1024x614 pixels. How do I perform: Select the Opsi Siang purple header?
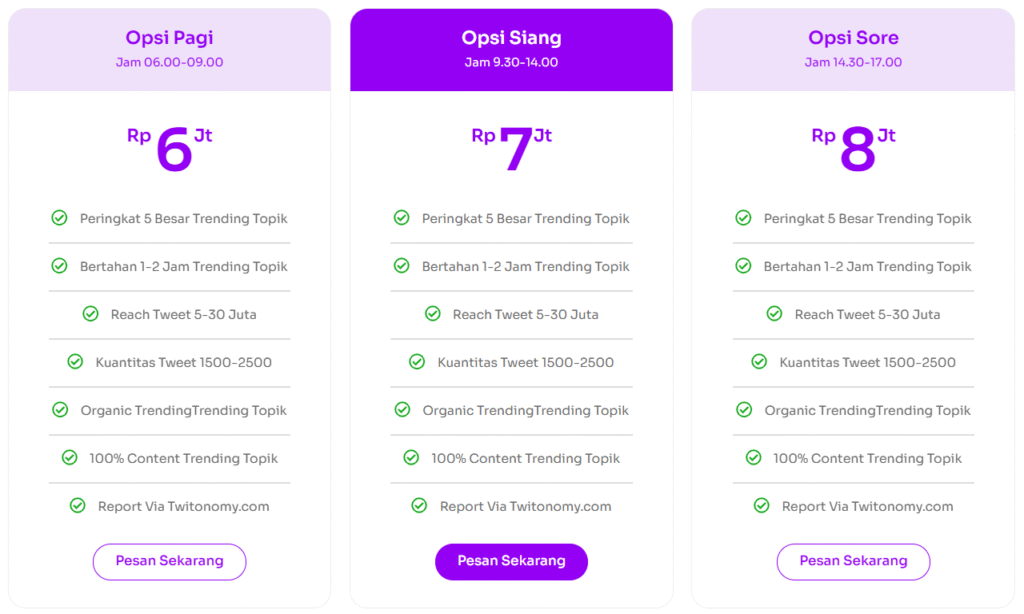pyautogui.click(x=511, y=50)
